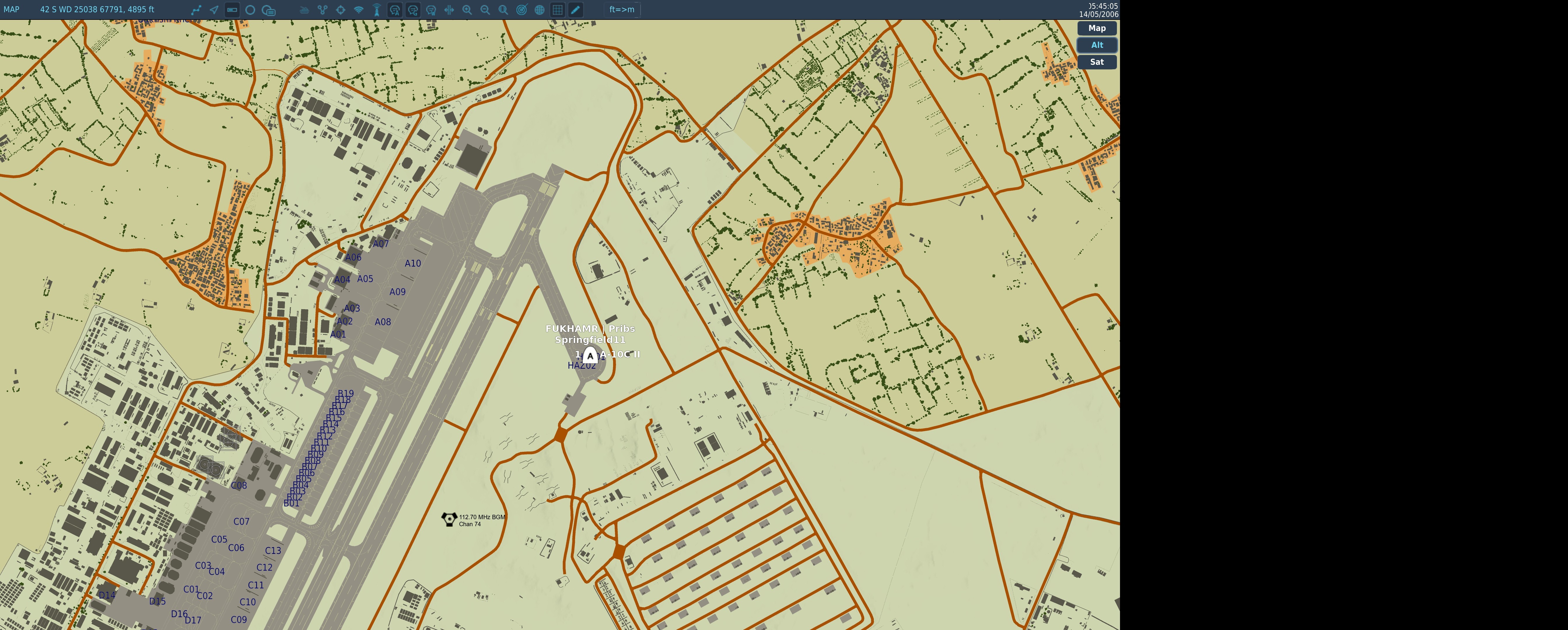Toggle the ground labels 'G' button
Image resolution: width=1568 pixels, height=630 pixels.
click(x=413, y=10)
